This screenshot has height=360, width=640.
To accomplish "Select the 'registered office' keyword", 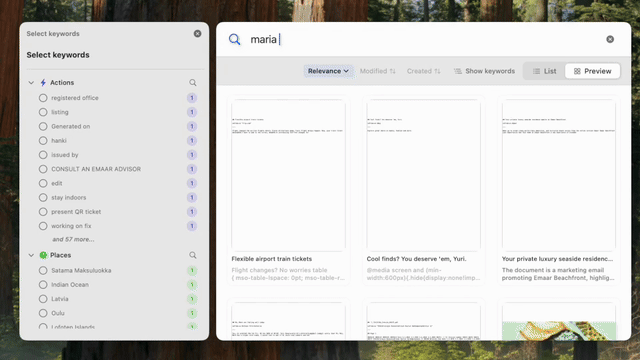I will (x=43, y=98).
